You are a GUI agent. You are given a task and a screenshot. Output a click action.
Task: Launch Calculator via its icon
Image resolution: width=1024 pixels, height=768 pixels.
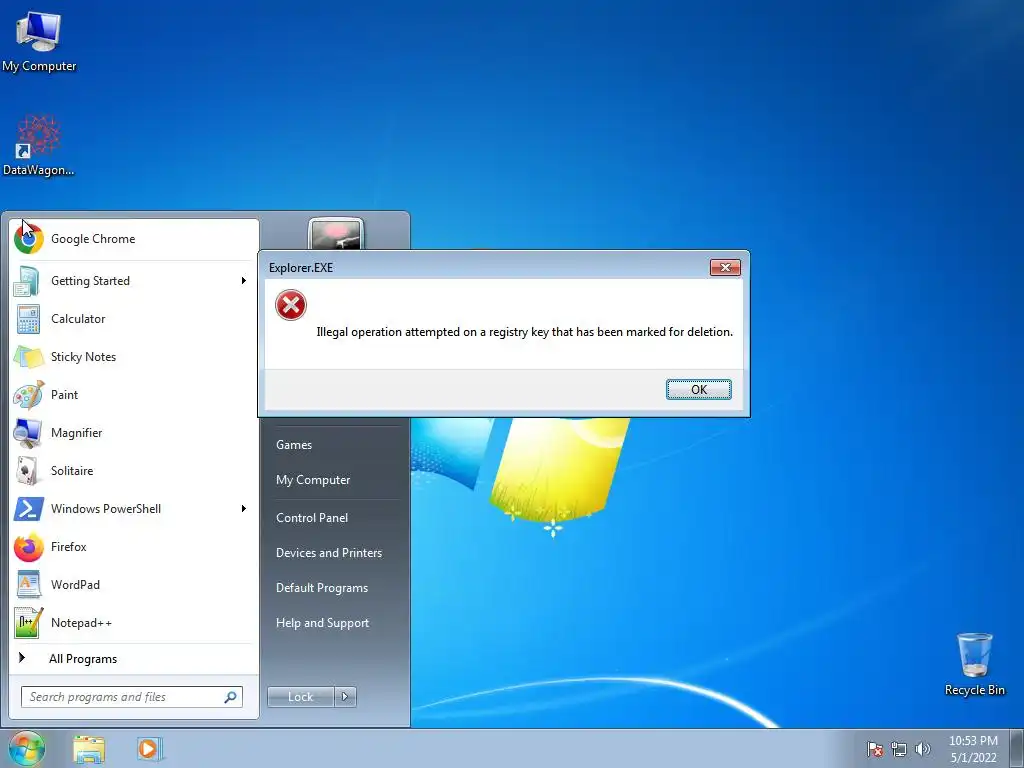click(x=28, y=319)
